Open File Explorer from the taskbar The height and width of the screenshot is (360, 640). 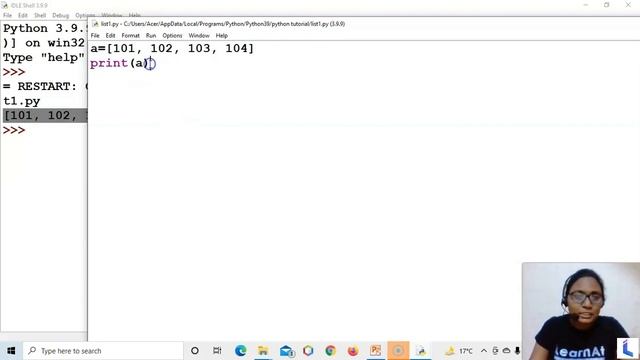pyautogui.click(x=263, y=351)
